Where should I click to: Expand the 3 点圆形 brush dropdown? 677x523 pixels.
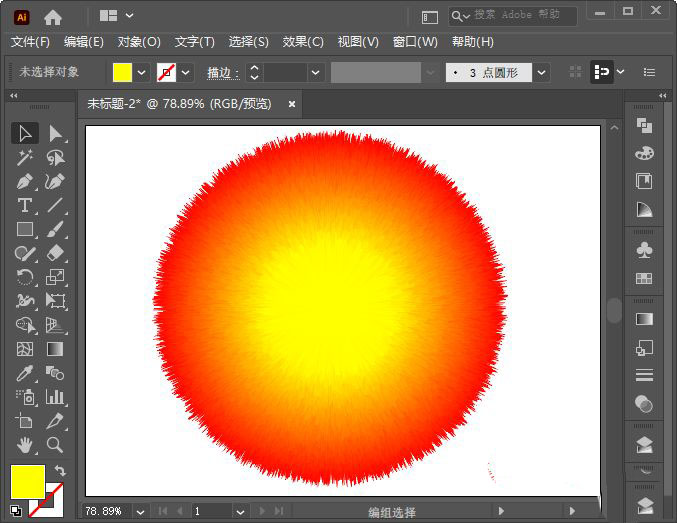tap(541, 73)
